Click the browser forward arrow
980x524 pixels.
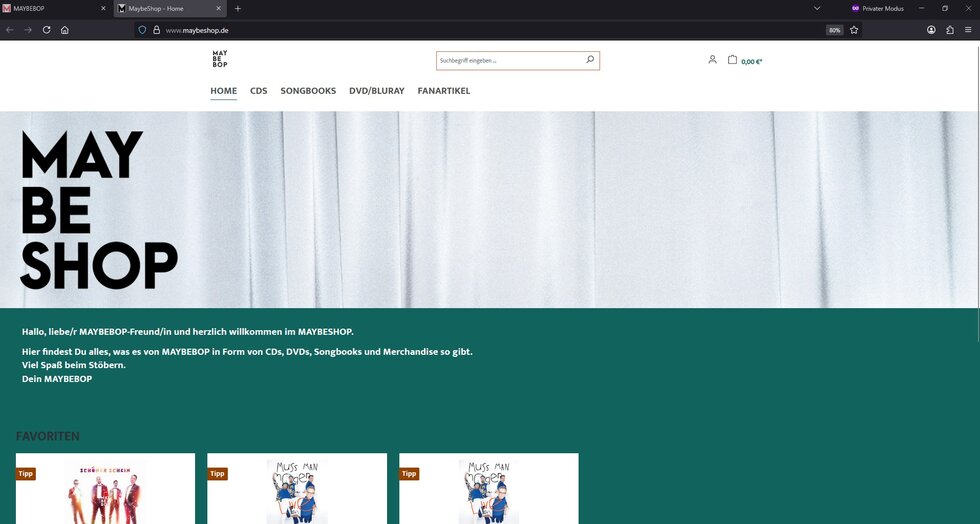point(28,30)
